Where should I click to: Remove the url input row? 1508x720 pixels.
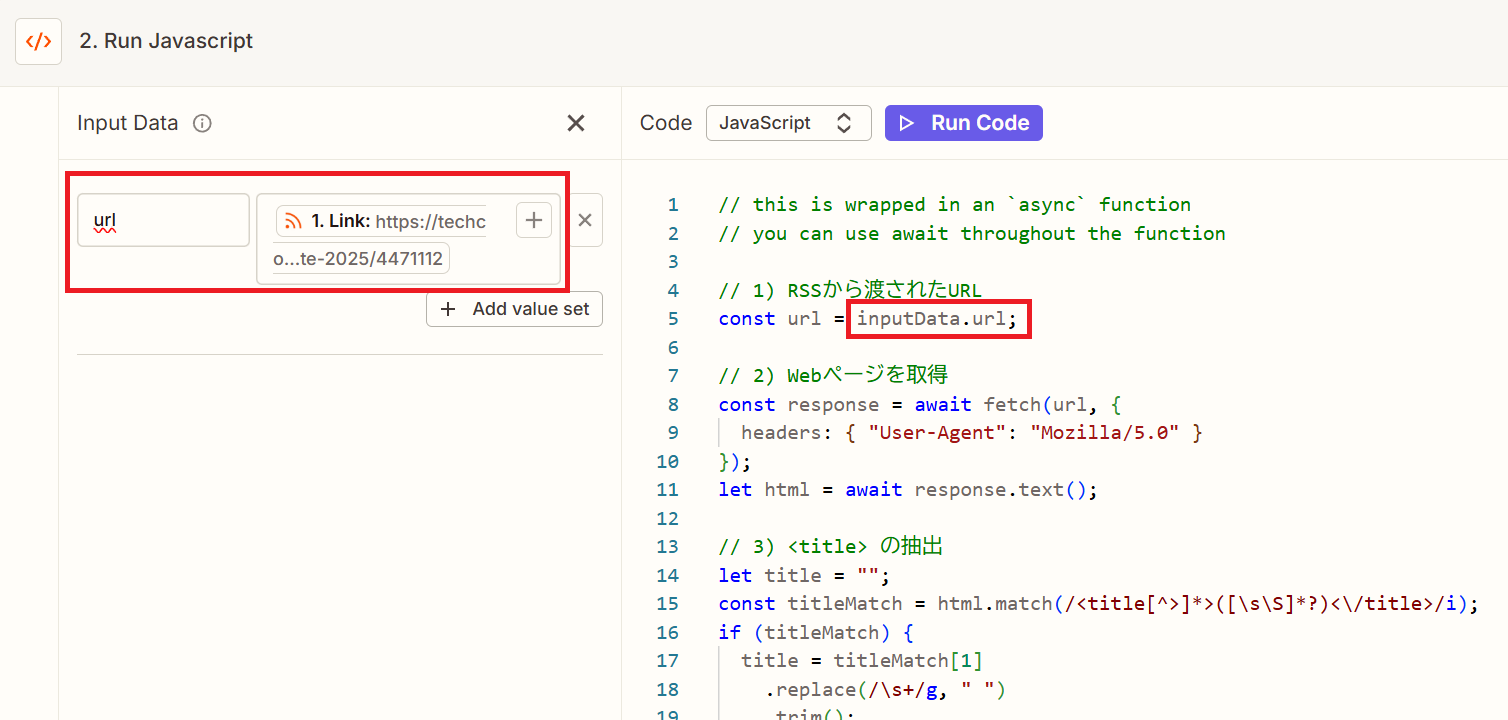pyautogui.click(x=585, y=220)
